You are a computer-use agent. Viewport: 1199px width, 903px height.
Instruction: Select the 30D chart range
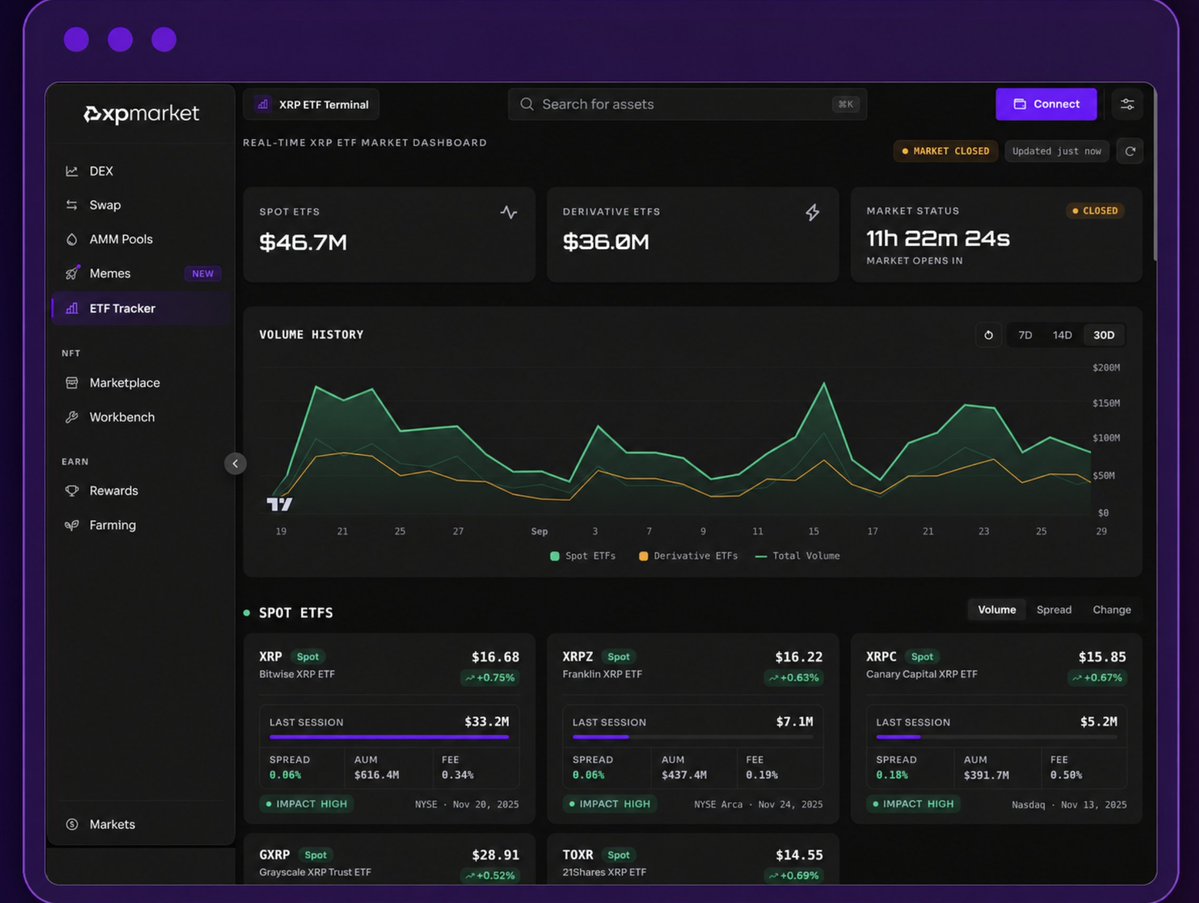[1103, 335]
